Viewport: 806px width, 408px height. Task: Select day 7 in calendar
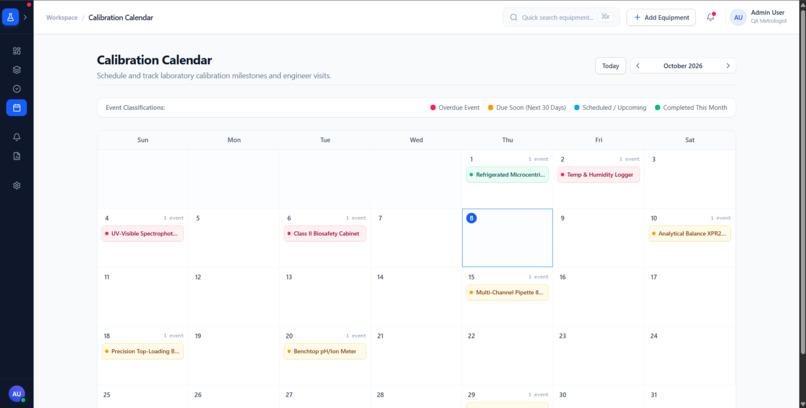pos(416,238)
